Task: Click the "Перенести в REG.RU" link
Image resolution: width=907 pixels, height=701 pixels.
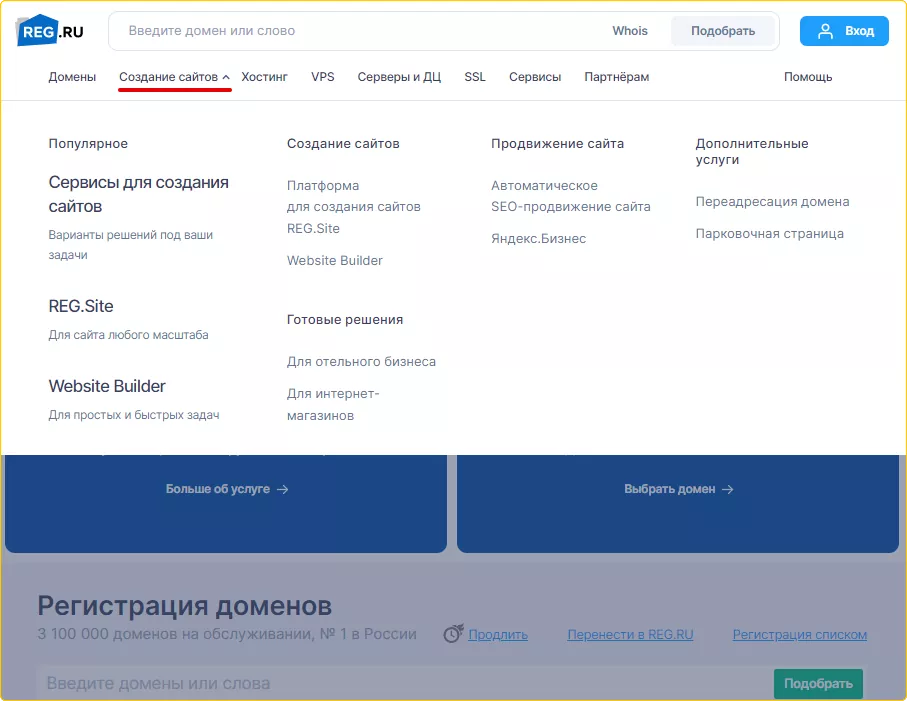Action: [631, 634]
